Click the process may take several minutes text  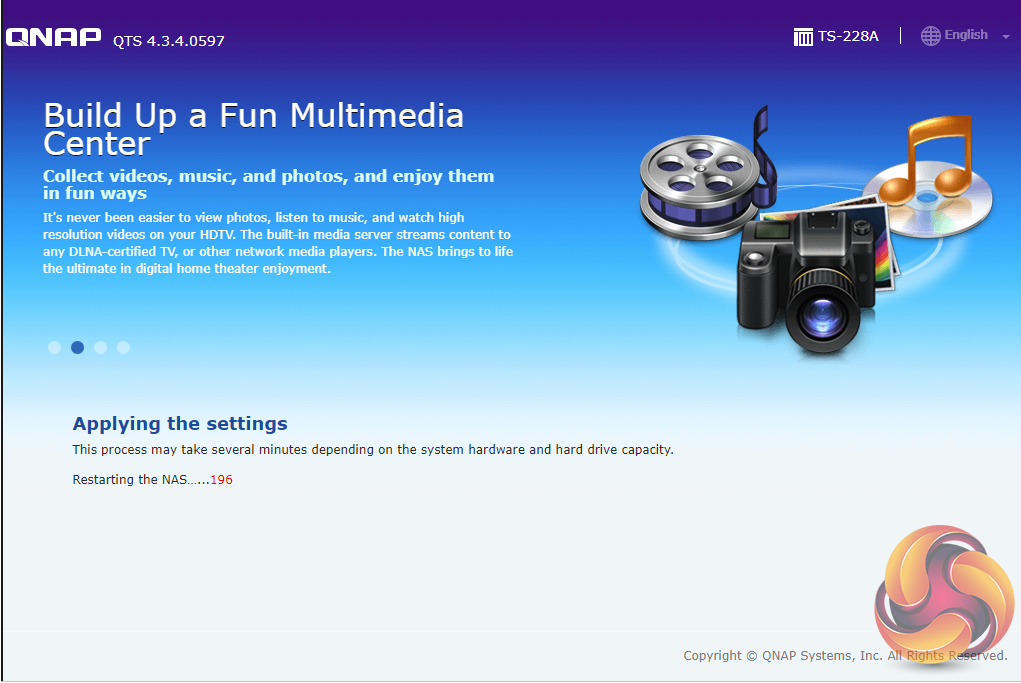click(372, 450)
